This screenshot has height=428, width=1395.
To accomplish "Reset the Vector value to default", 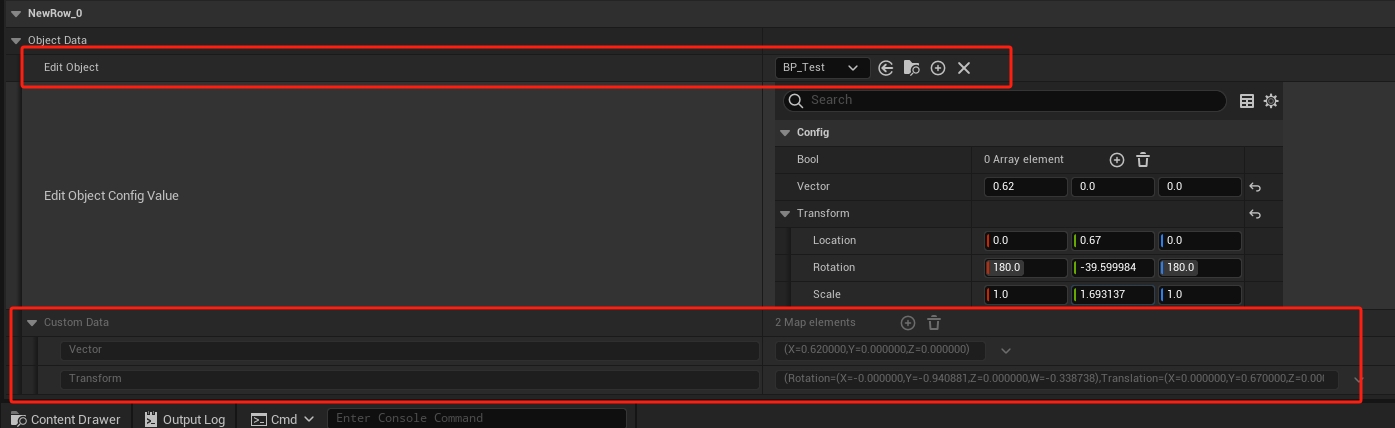I will click(1255, 187).
